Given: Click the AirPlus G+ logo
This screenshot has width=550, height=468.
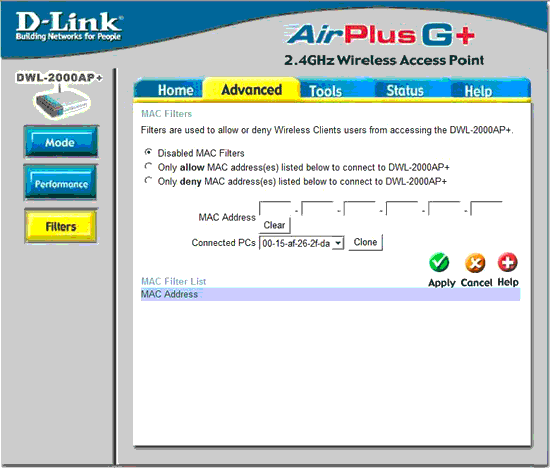Looking at the screenshot, I should tap(380, 35).
